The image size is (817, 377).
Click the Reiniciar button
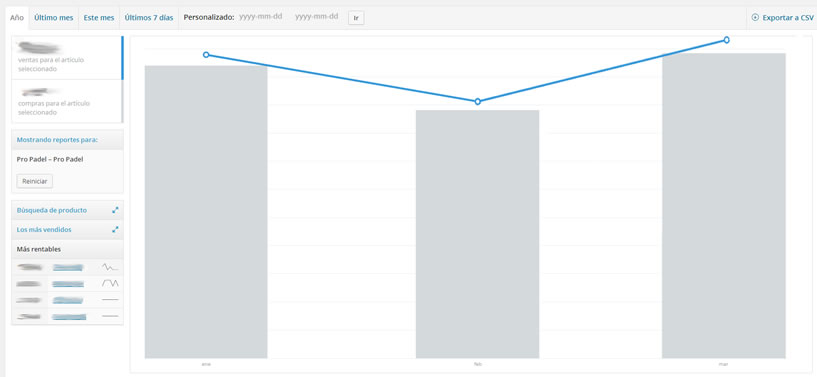click(35, 181)
